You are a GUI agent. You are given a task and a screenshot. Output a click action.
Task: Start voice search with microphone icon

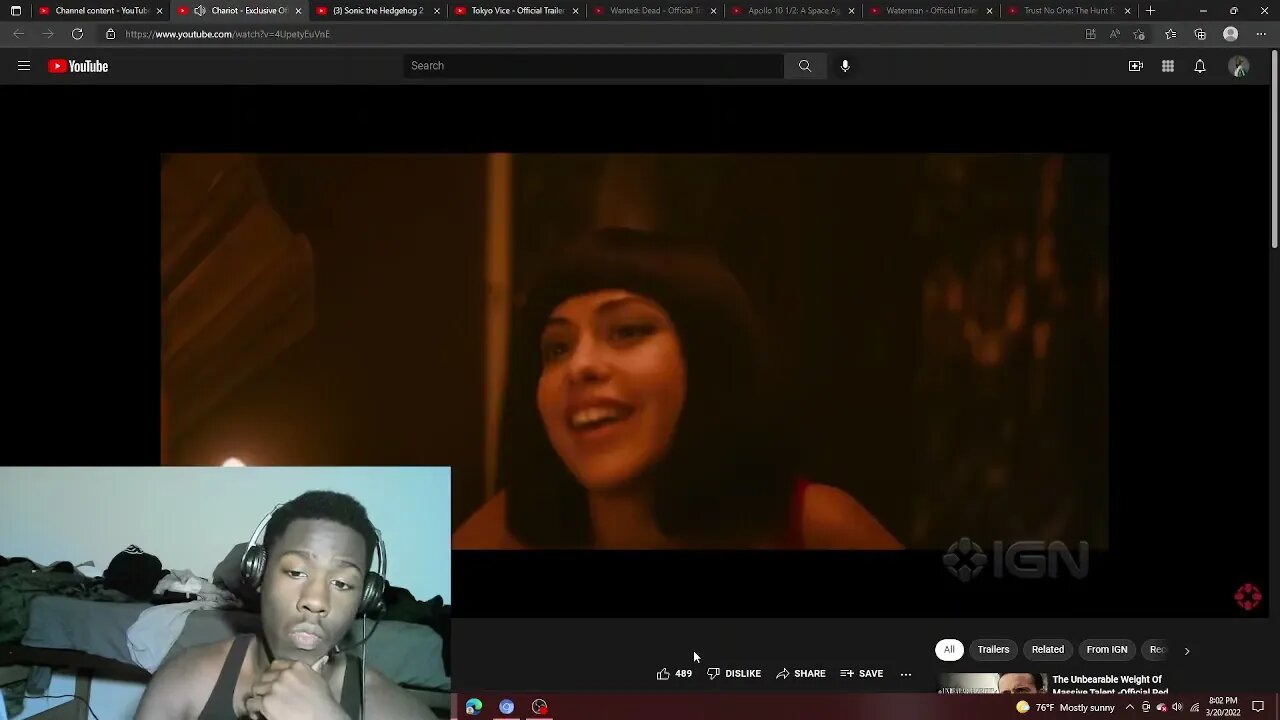point(845,66)
